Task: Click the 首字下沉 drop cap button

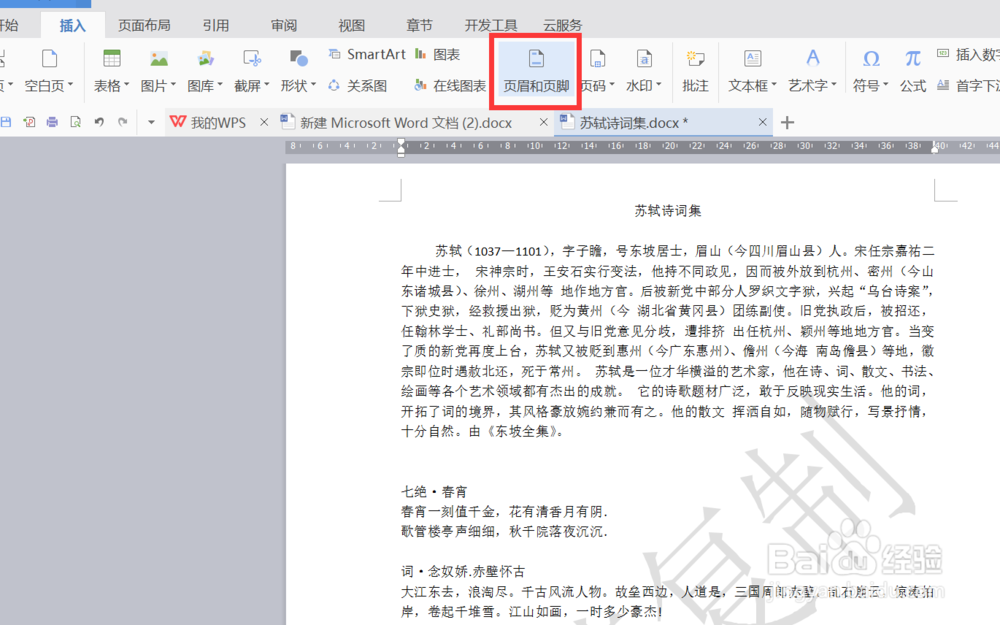Action: click(968, 85)
